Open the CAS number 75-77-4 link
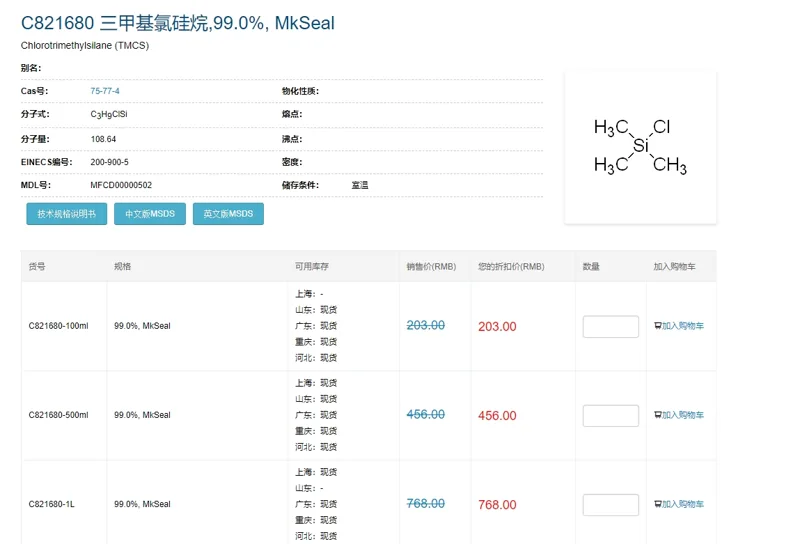Viewport: 800px width, 544px height. 105,91
